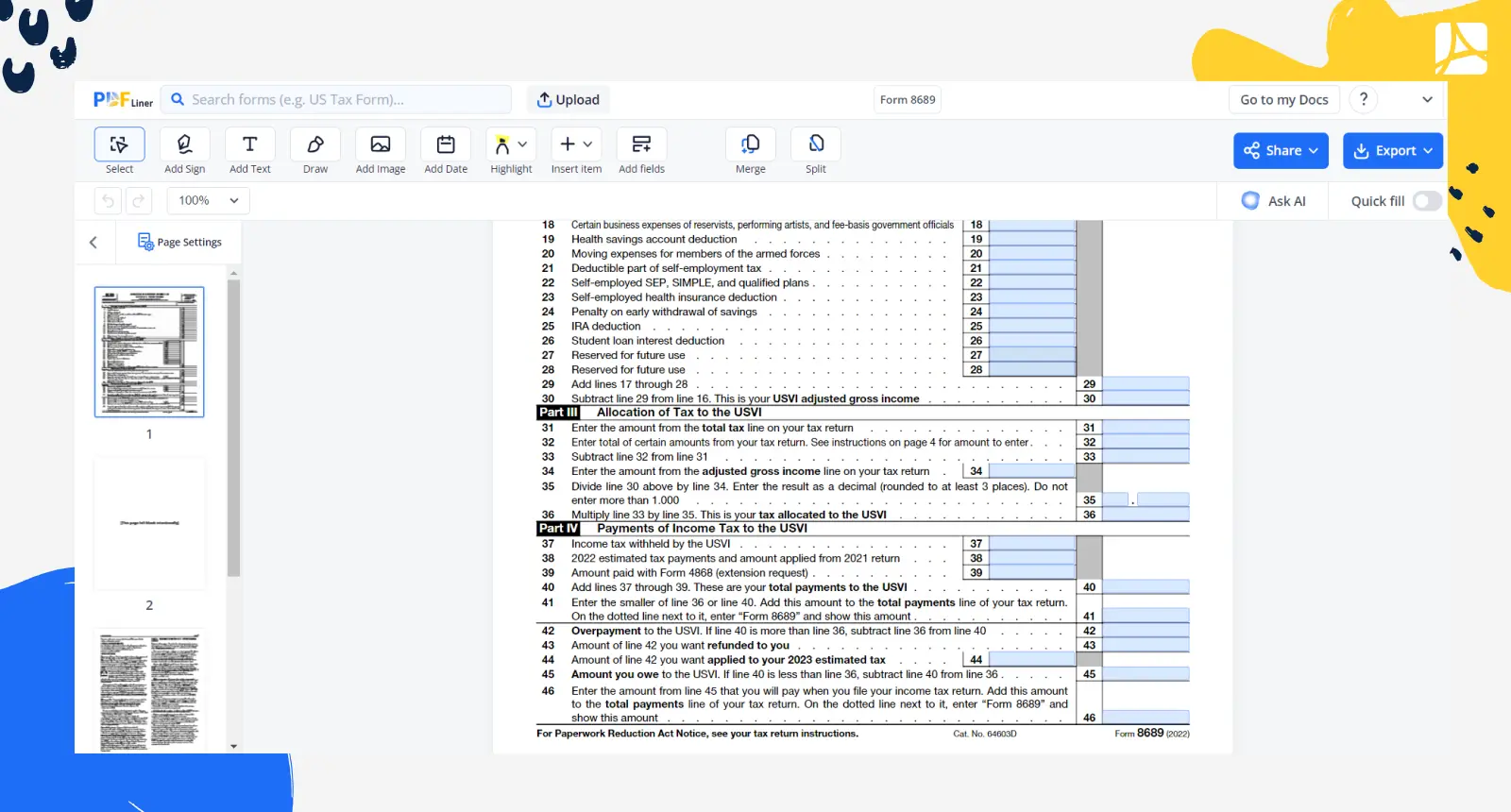1511x812 pixels.
Task: Open the Add fields tool
Action: click(641, 145)
